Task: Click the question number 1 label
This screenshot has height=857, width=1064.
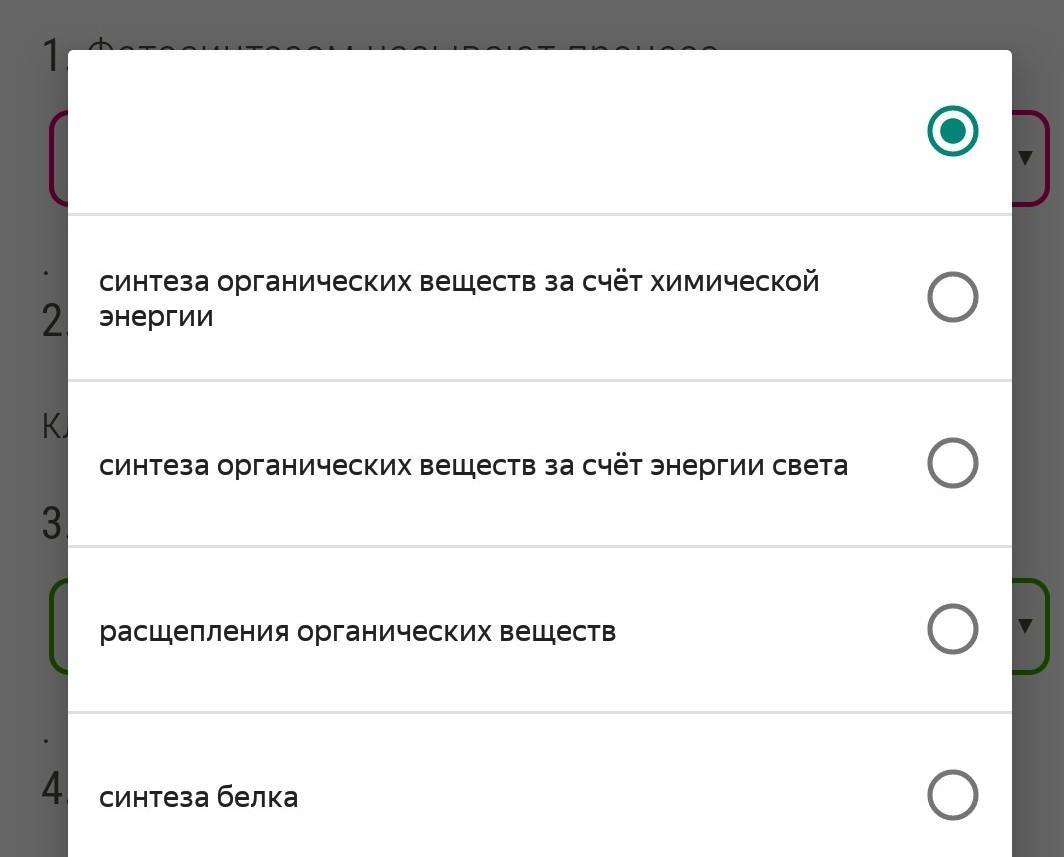Action: [54, 55]
